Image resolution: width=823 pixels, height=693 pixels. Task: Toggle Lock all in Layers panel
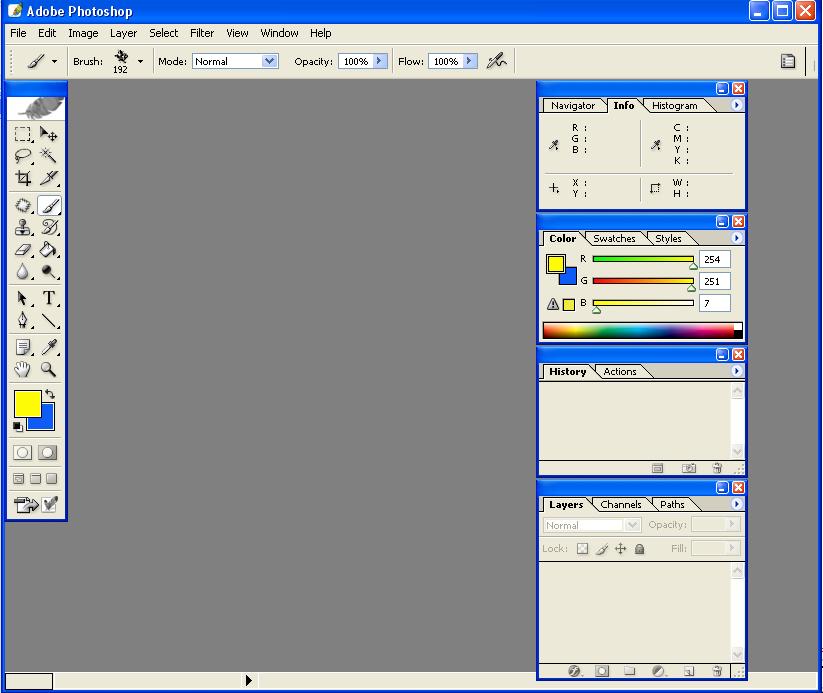[x=639, y=549]
